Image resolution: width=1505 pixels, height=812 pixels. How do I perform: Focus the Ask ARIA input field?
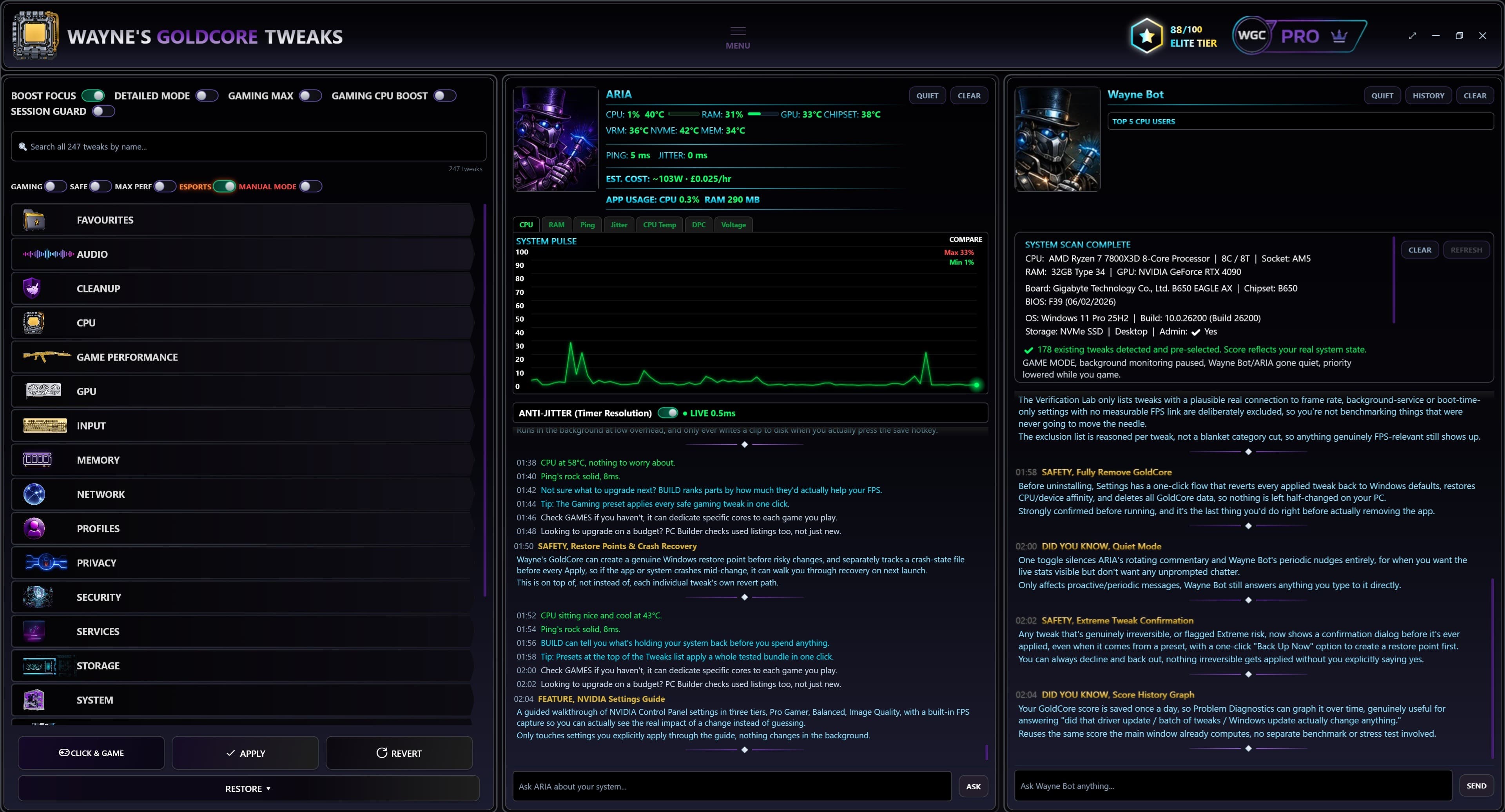[x=732, y=786]
